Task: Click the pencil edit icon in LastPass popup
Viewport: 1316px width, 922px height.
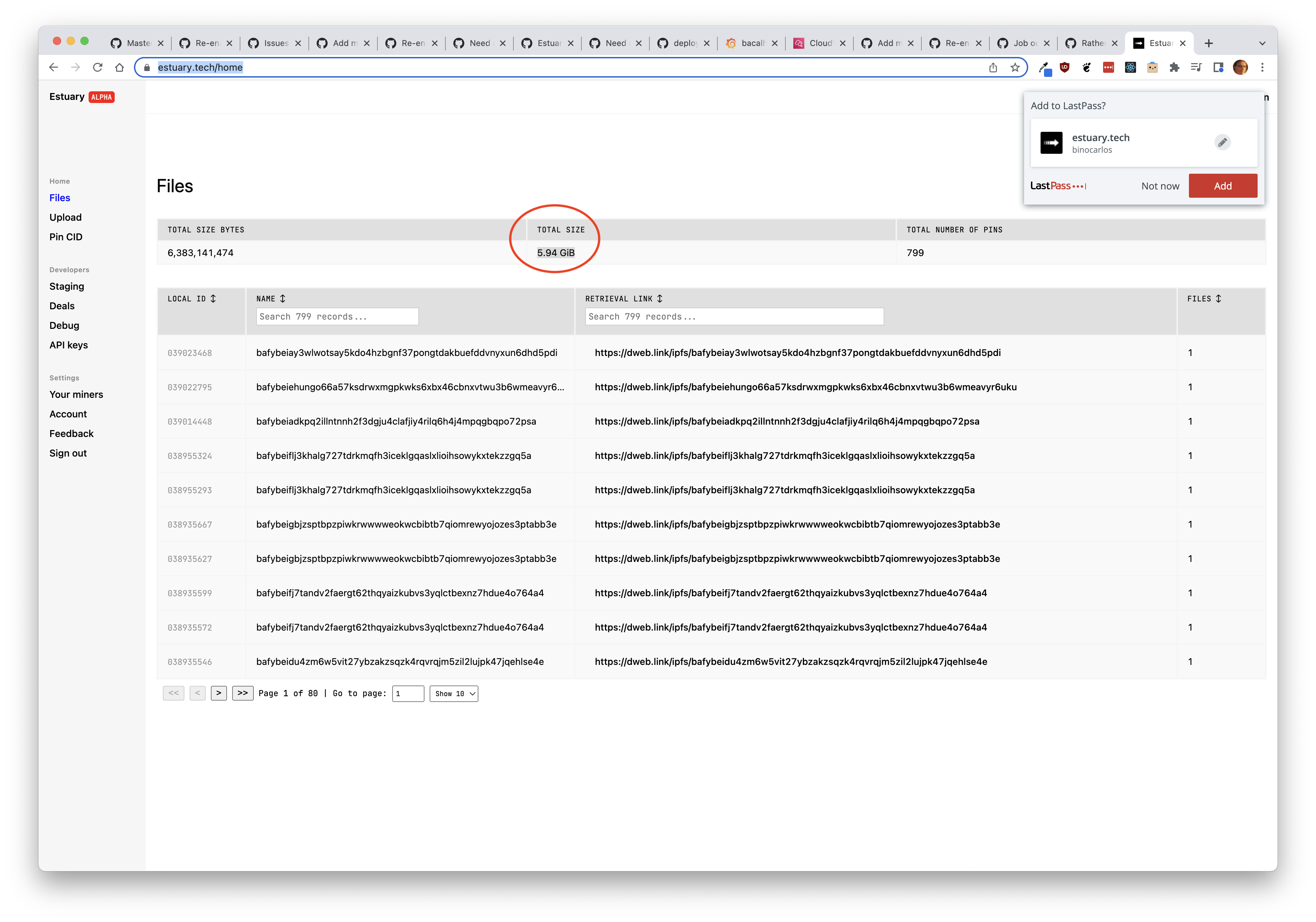Action: [x=1222, y=142]
